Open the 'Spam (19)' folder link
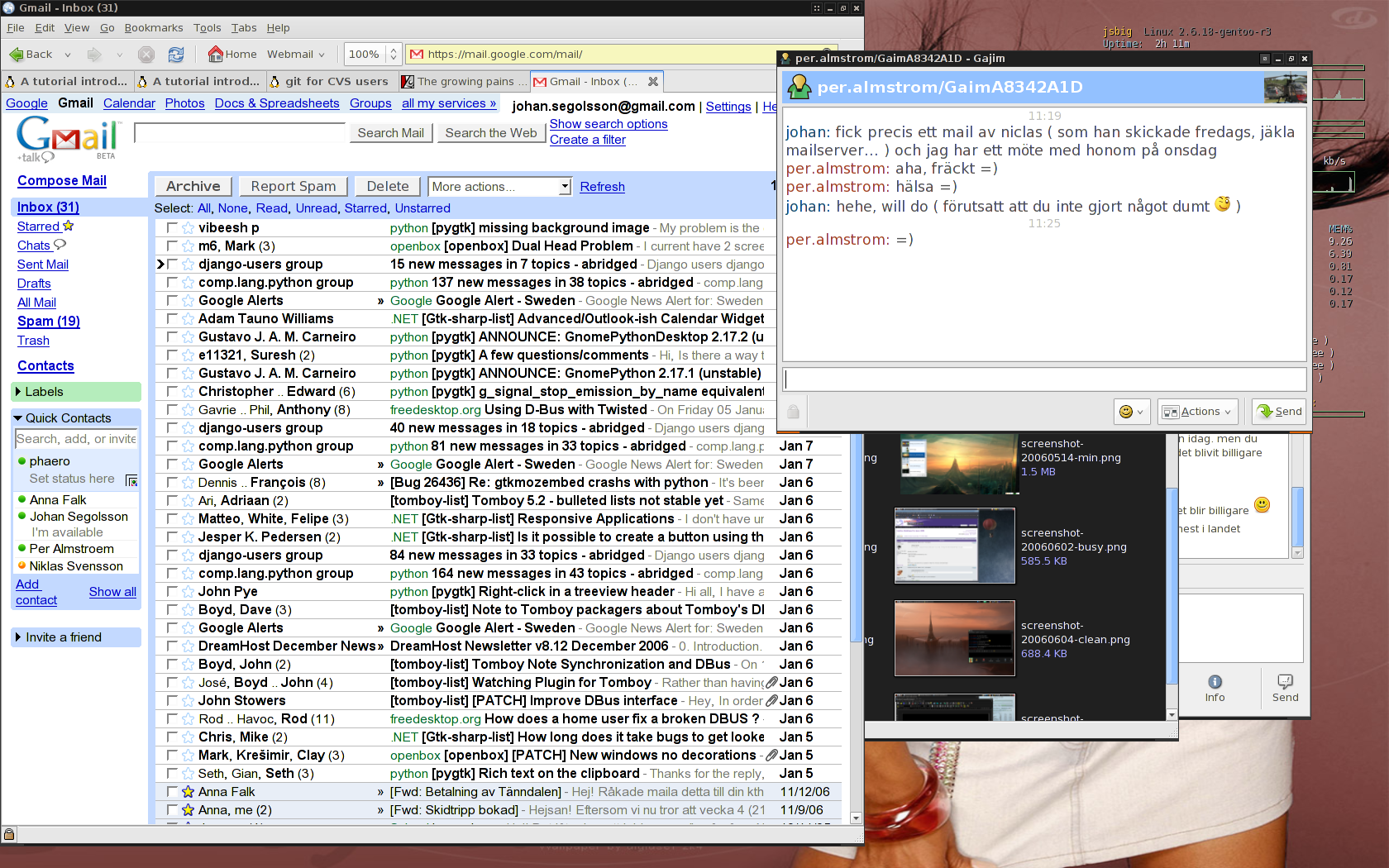 [49, 322]
